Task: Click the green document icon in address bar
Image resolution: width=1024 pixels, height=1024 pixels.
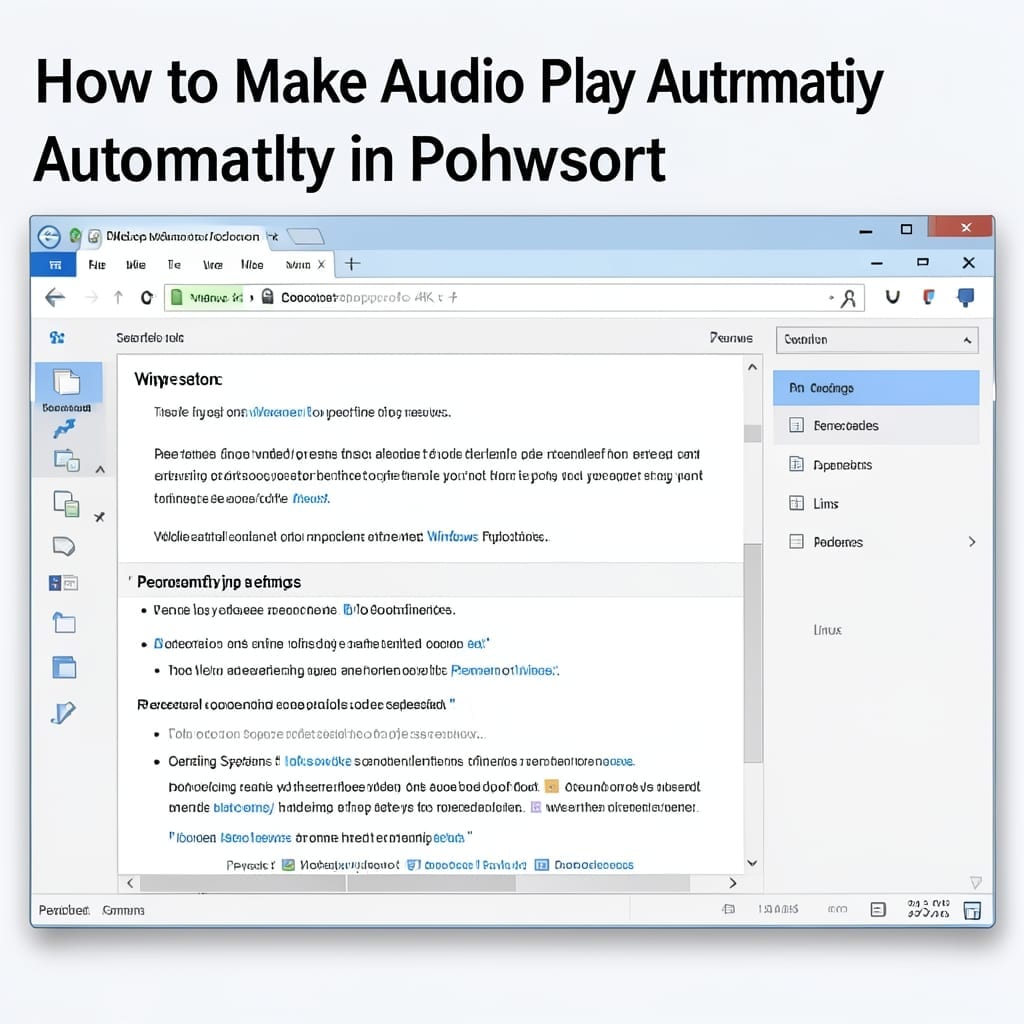Action: [x=176, y=298]
